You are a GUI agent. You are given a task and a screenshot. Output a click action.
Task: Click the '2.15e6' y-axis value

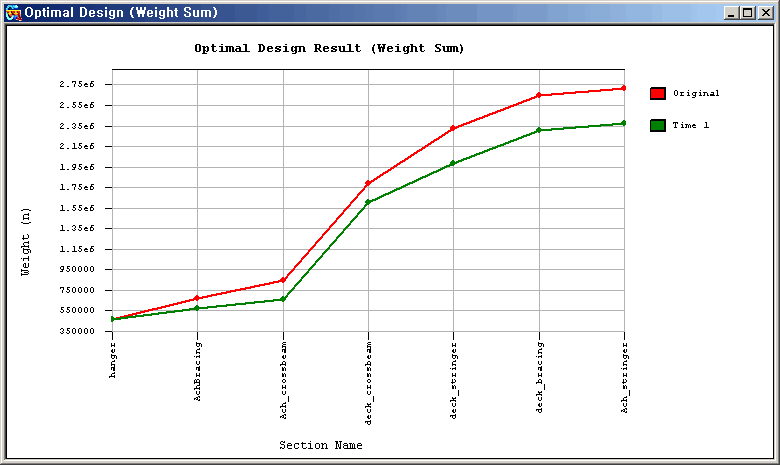(x=77, y=146)
